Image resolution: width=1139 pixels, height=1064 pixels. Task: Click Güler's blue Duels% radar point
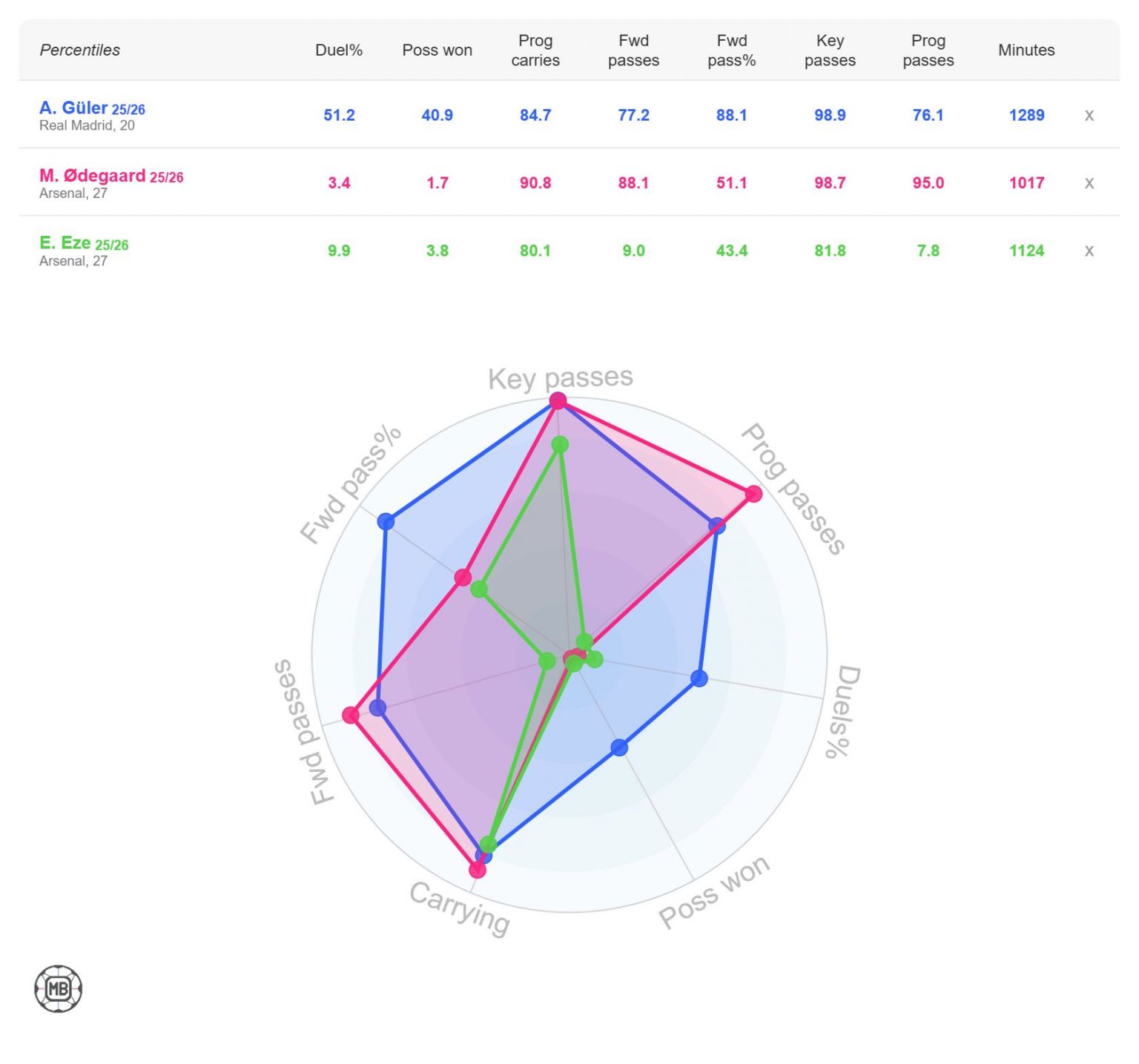tap(699, 678)
